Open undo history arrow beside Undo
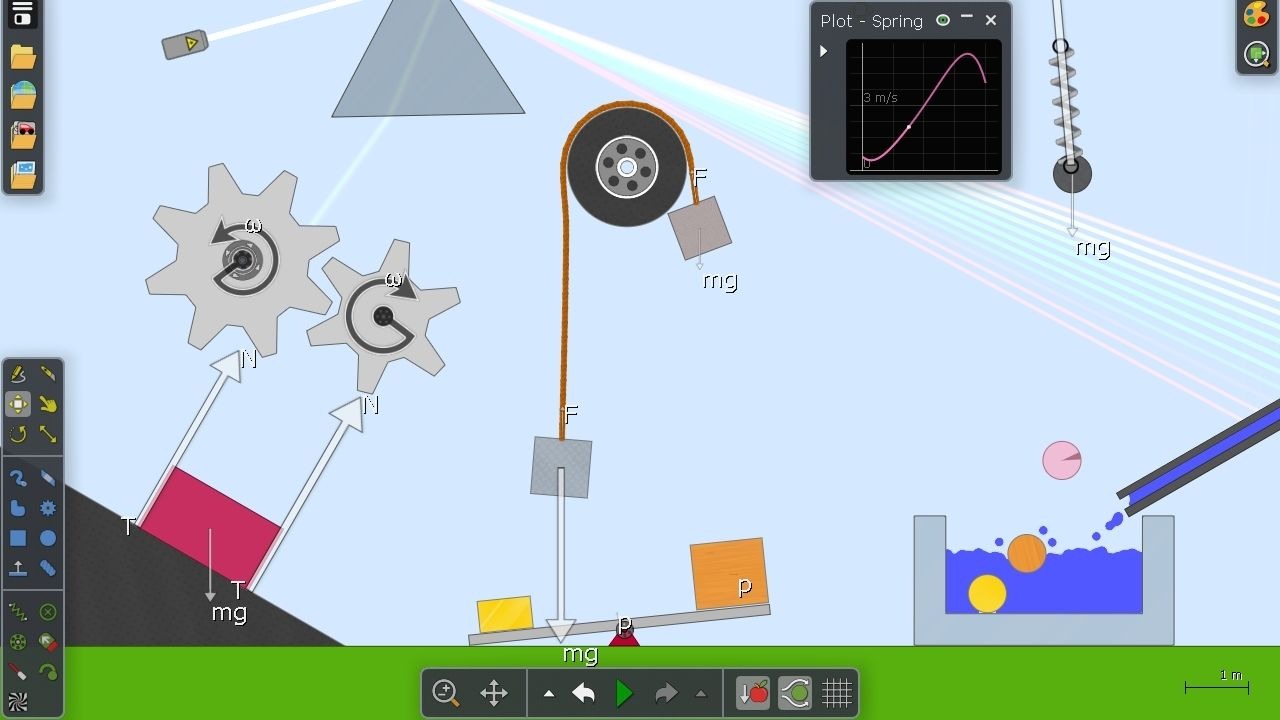 [x=549, y=693]
